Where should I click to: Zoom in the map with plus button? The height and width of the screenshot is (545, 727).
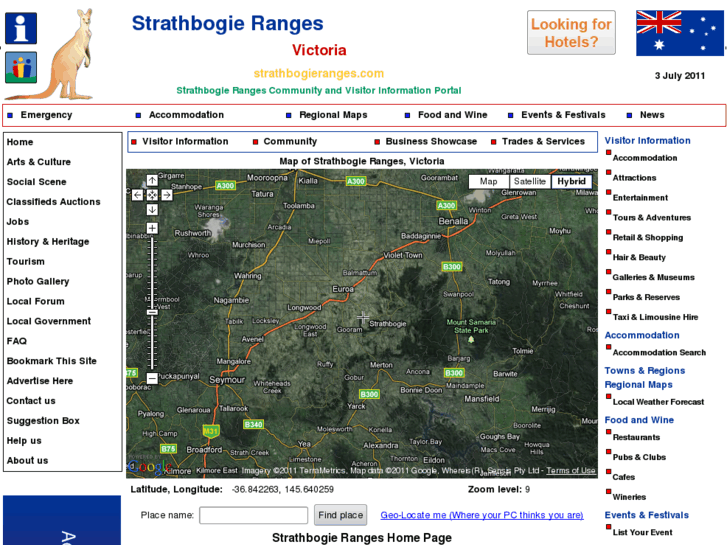coord(152,228)
